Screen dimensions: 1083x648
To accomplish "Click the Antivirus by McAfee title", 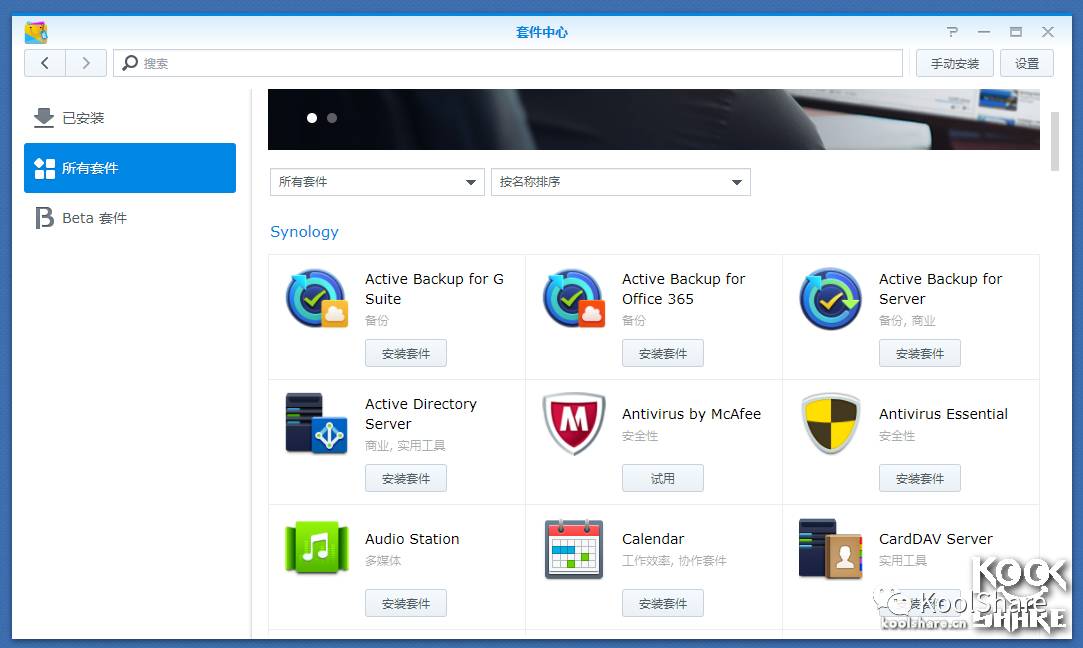I will pos(691,414).
